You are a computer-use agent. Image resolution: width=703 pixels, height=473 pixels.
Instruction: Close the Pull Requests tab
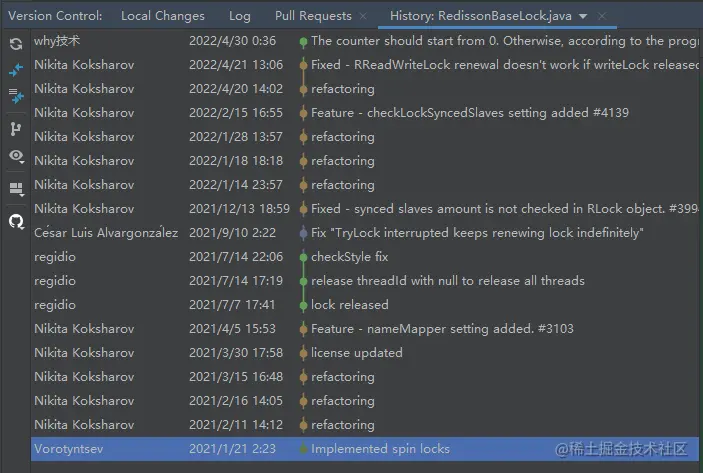click(x=363, y=16)
